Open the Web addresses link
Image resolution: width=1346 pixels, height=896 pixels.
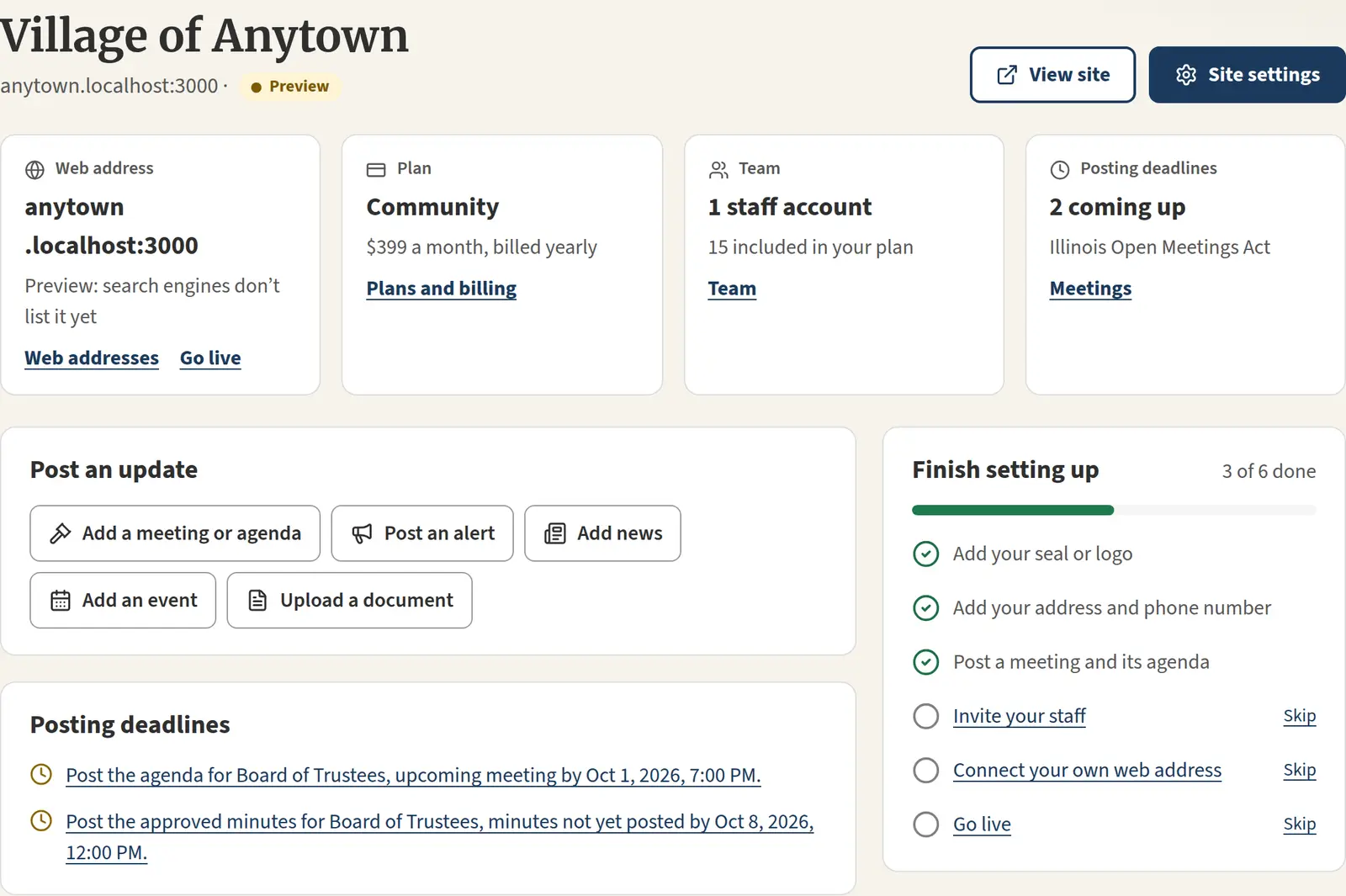(92, 358)
